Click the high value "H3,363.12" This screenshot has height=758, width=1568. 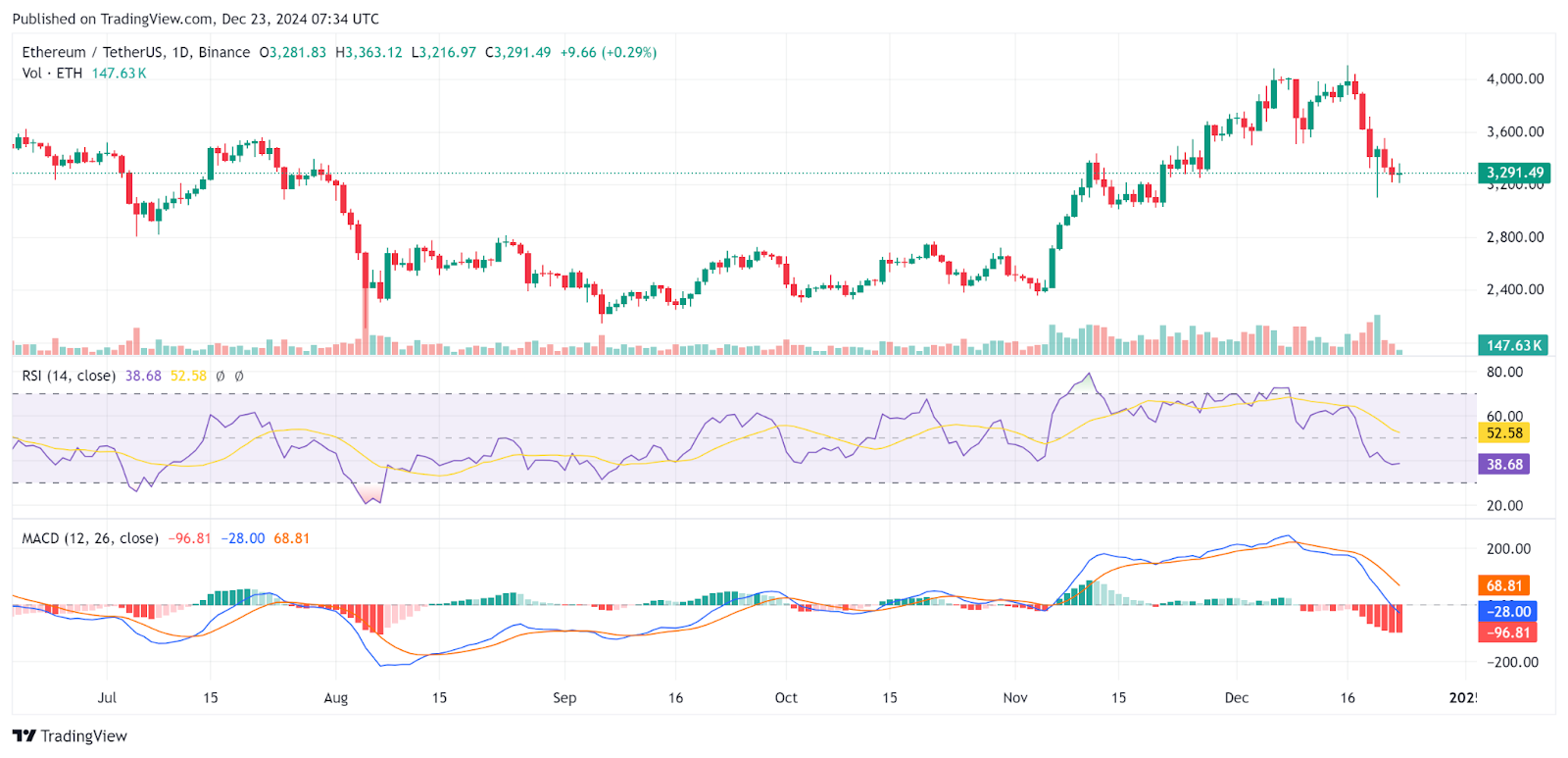coord(368,52)
